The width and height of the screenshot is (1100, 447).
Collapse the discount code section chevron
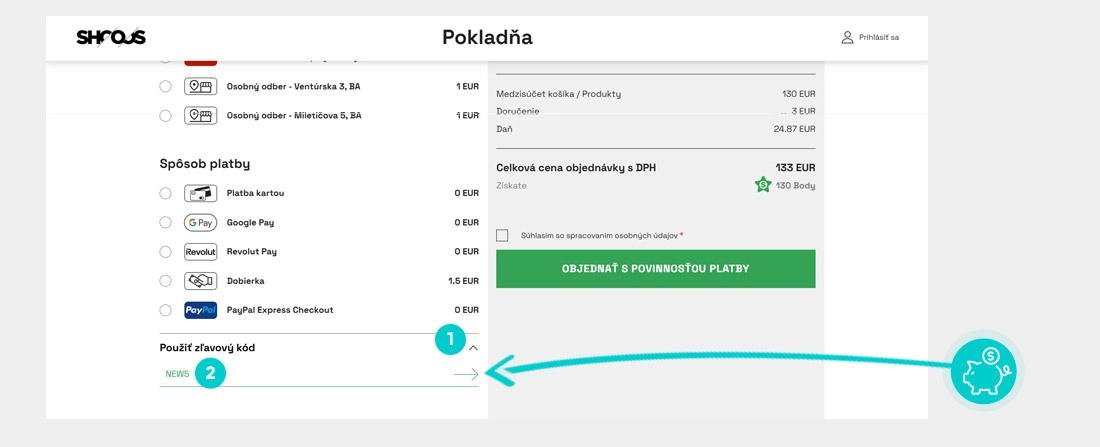(474, 348)
